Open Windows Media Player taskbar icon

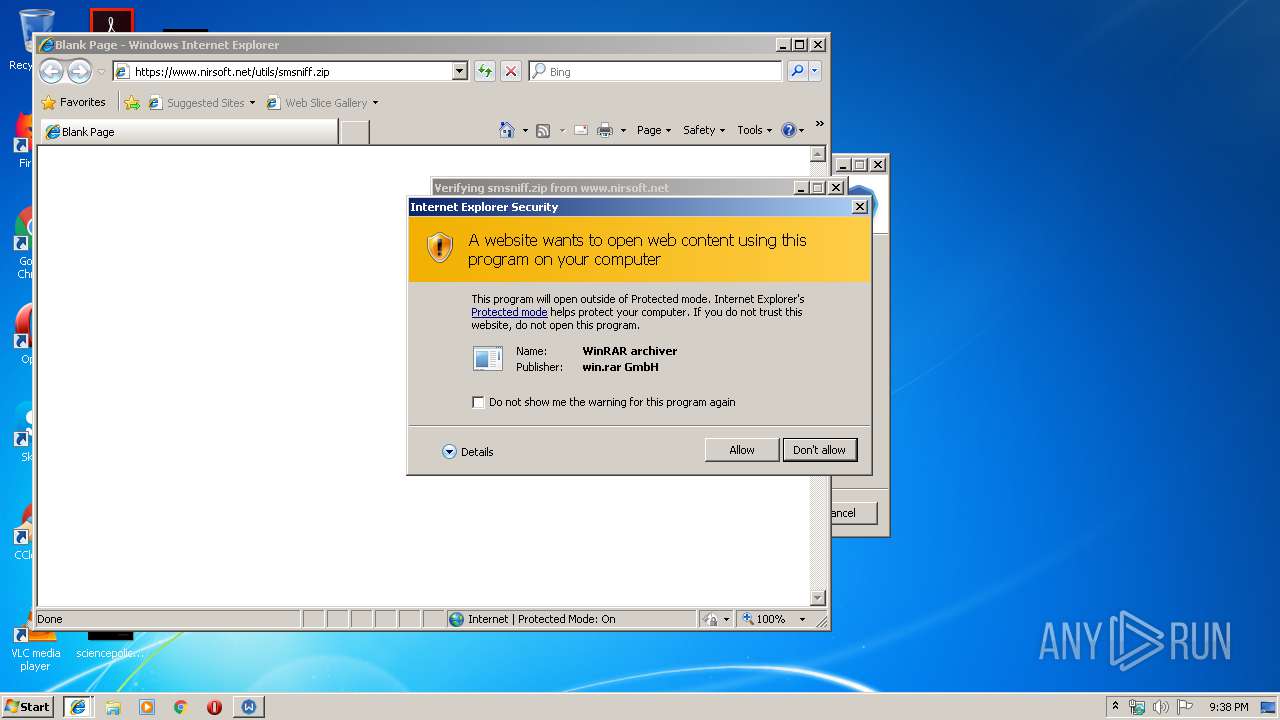147,706
